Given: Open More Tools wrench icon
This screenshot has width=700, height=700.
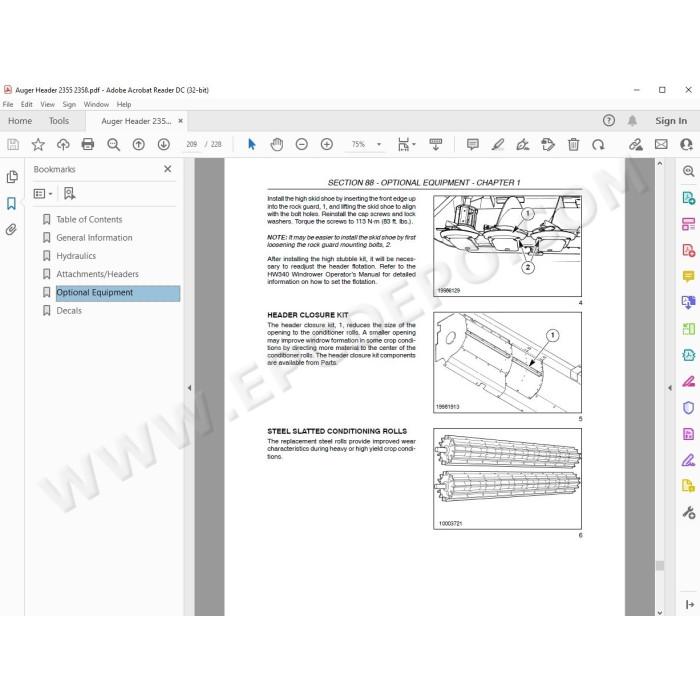Looking at the screenshot, I should click(x=688, y=512).
